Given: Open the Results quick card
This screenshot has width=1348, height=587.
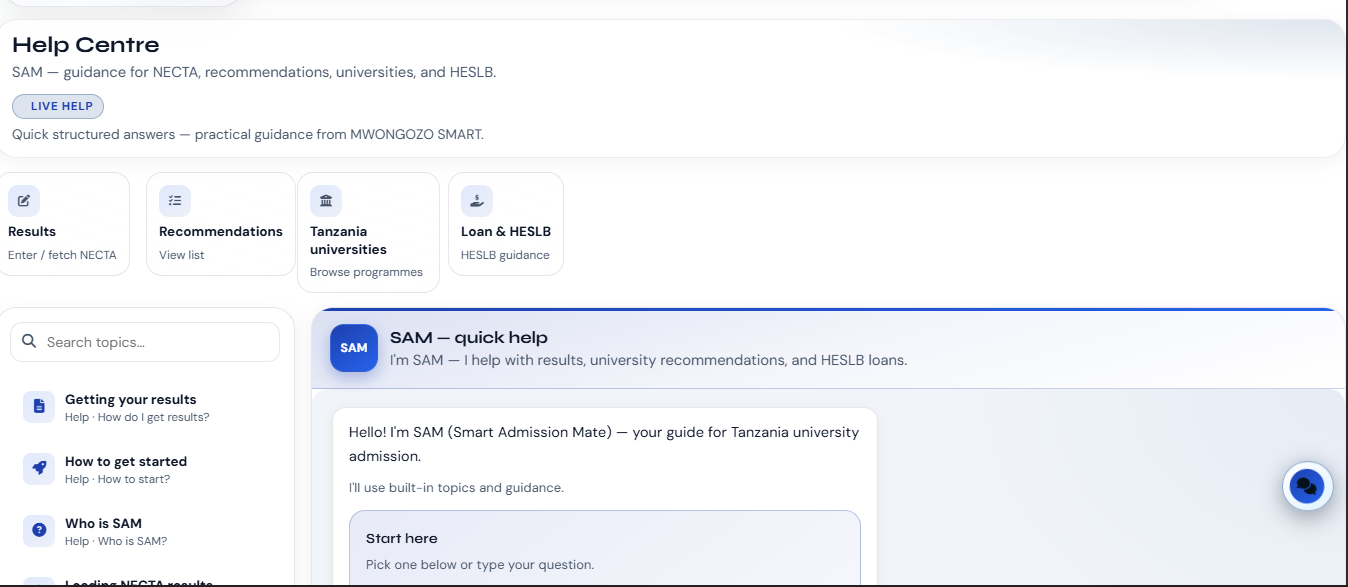Looking at the screenshot, I should [64, 224].
